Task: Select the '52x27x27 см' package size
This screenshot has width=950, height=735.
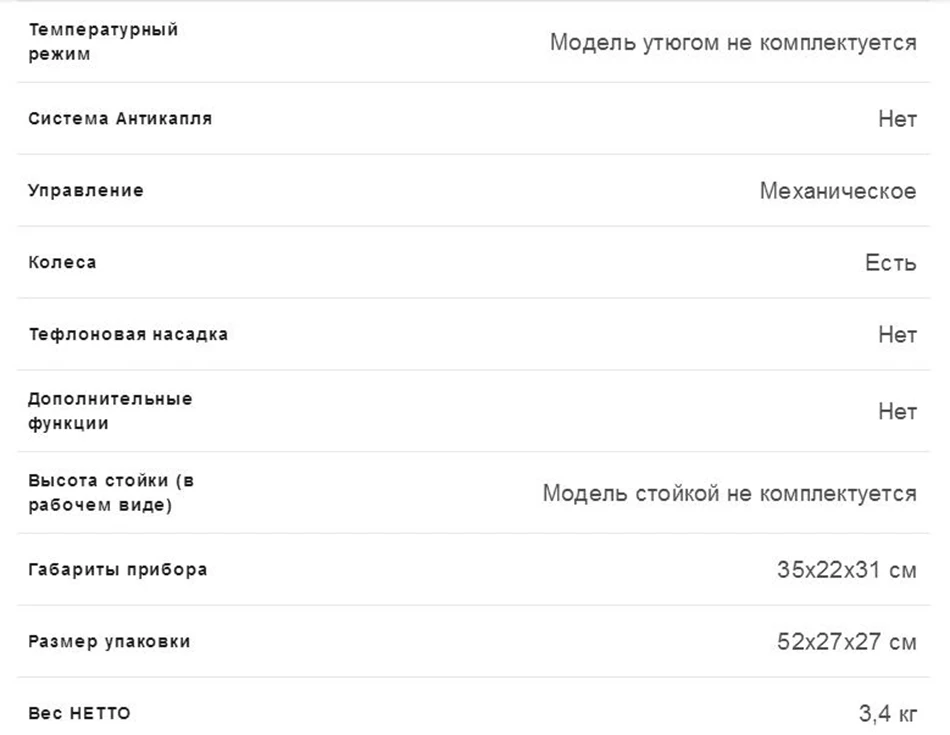Action: point(847,642)
